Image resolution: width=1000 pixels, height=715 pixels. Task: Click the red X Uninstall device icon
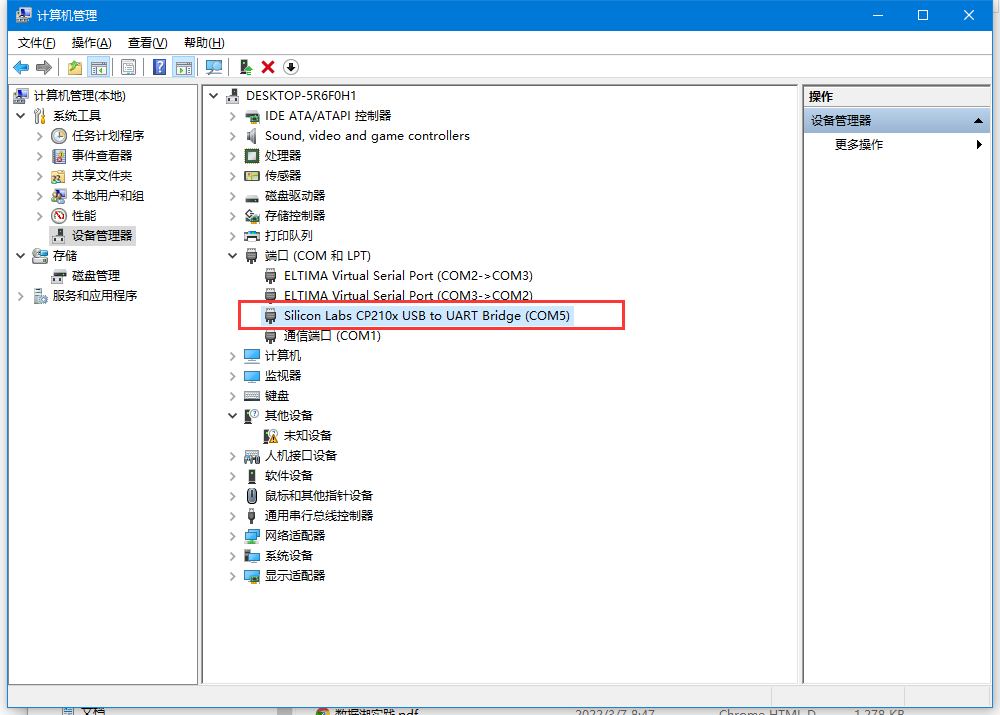268,67
